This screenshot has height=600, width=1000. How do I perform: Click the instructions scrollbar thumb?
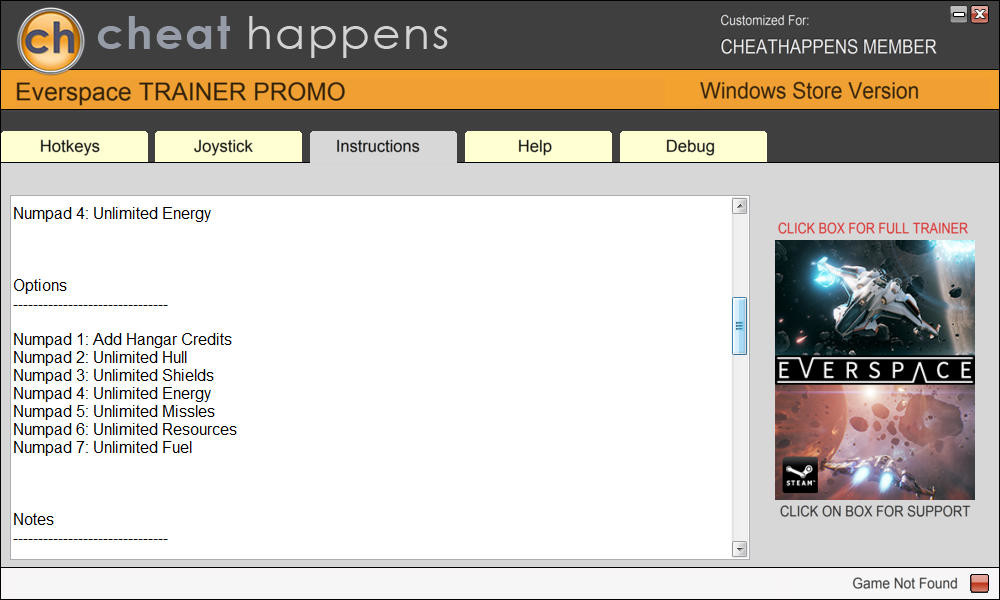coord(739,326)
